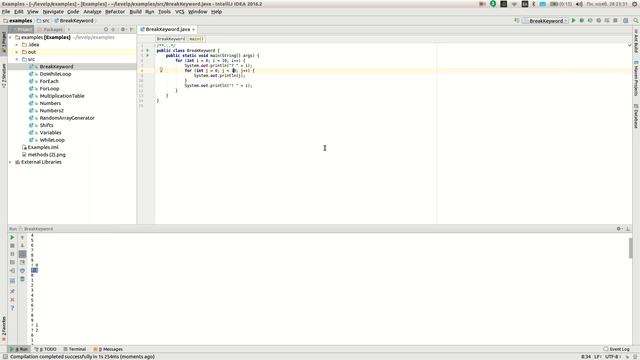The width and height of the screenshot is (640, 360).
Task: Open the Terminal tool window button
Action: (x=75, y=349)
